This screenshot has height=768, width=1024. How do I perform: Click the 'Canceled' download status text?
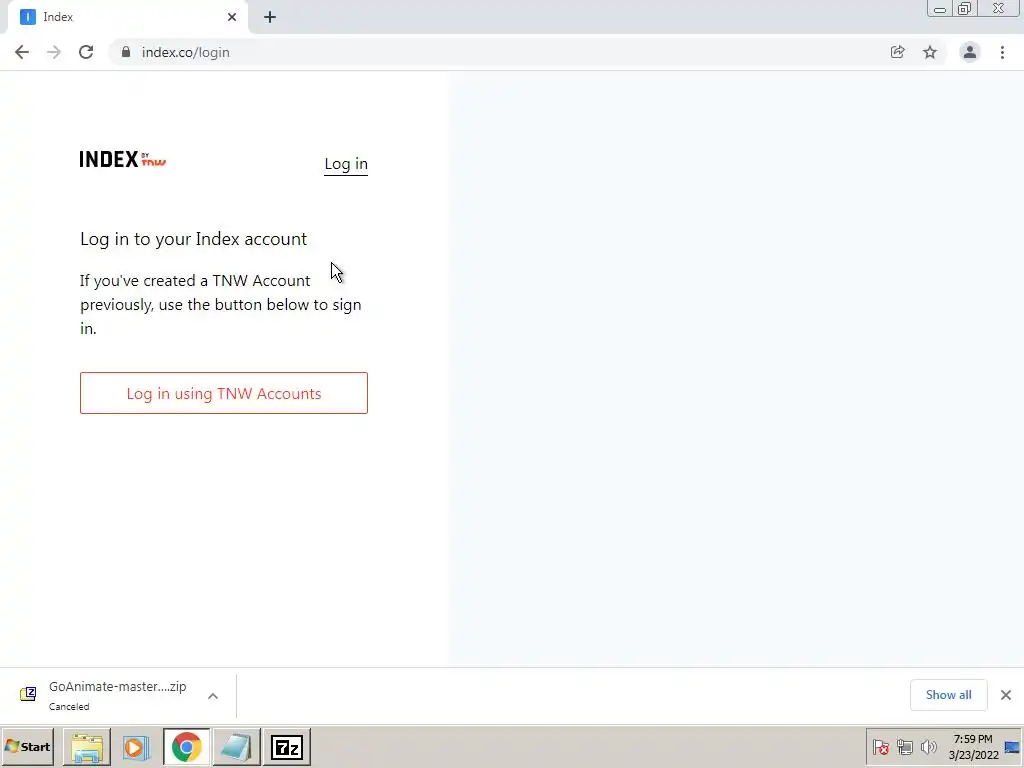69,707
